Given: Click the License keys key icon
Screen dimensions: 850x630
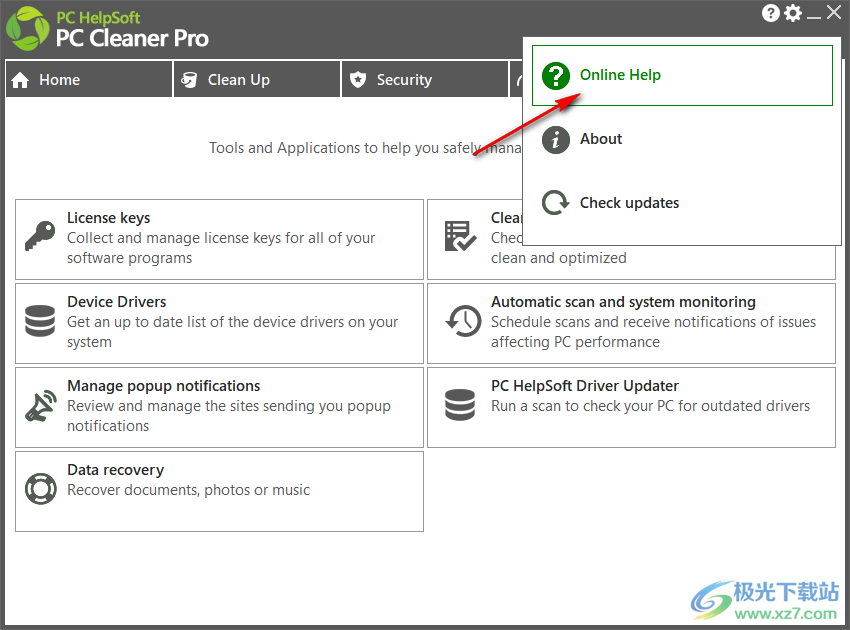Looking at the screenshot, I should click(40, 235).
